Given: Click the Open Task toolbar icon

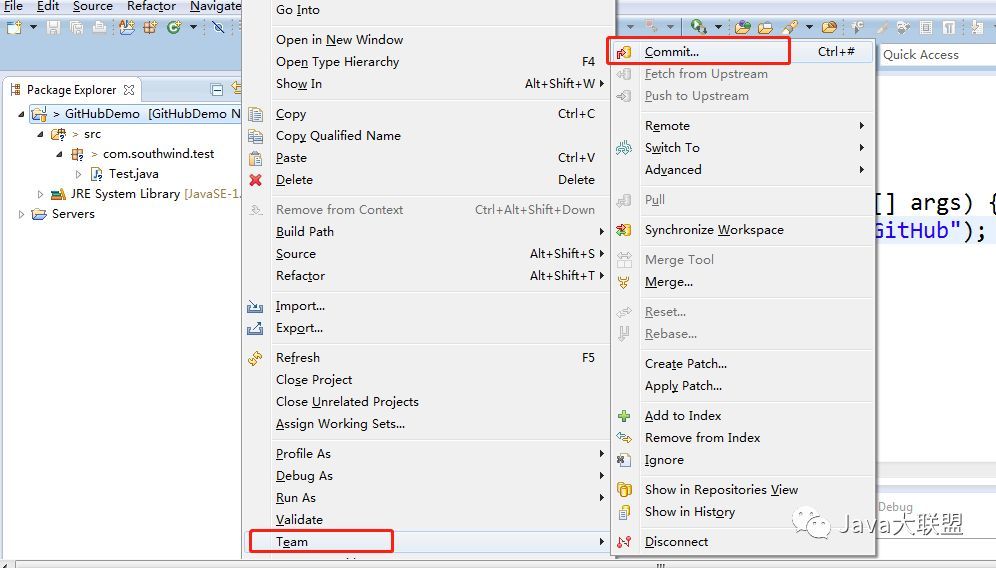Looking at the screenshot, I should click(765, 27).
